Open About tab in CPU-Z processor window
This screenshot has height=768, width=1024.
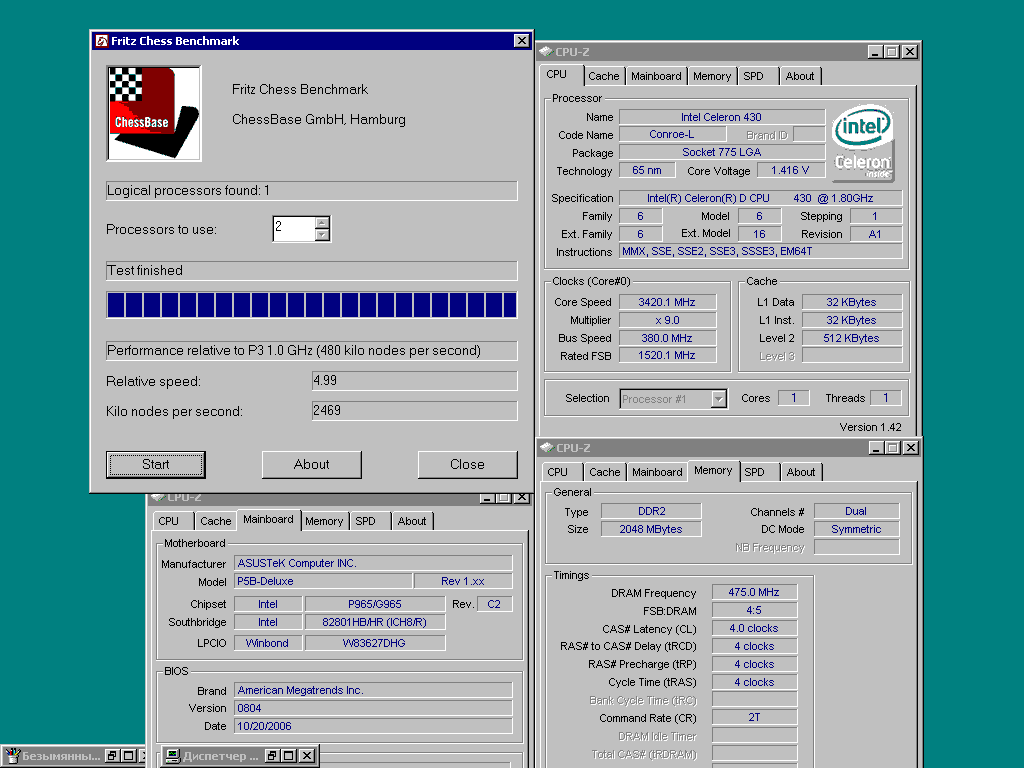[800, 76]
